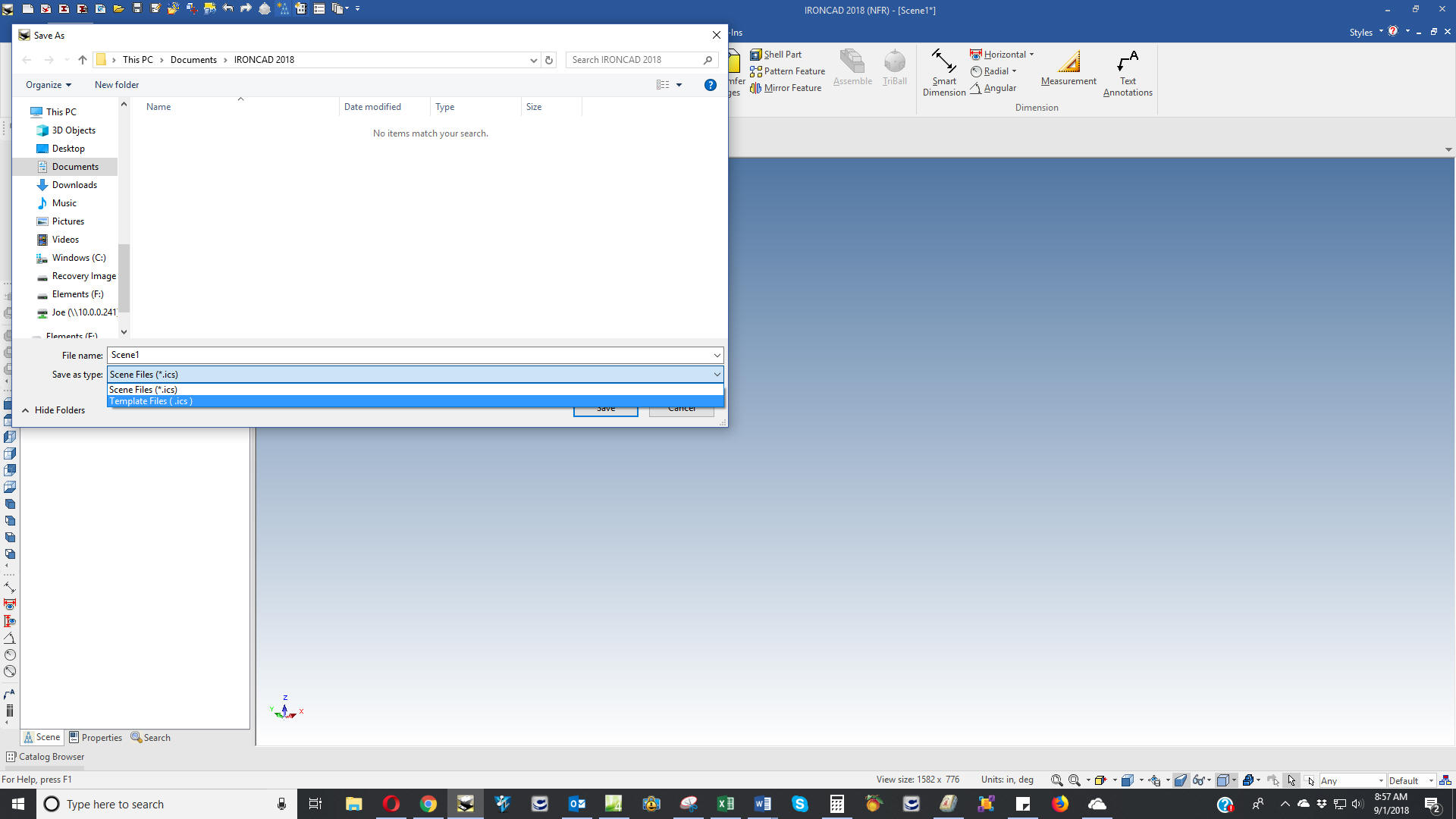Redo with the forward arrow in quick access toolbar
The height and width of the screenshot is (819, 1456).
pyautogui.click(x=246, y=9)
